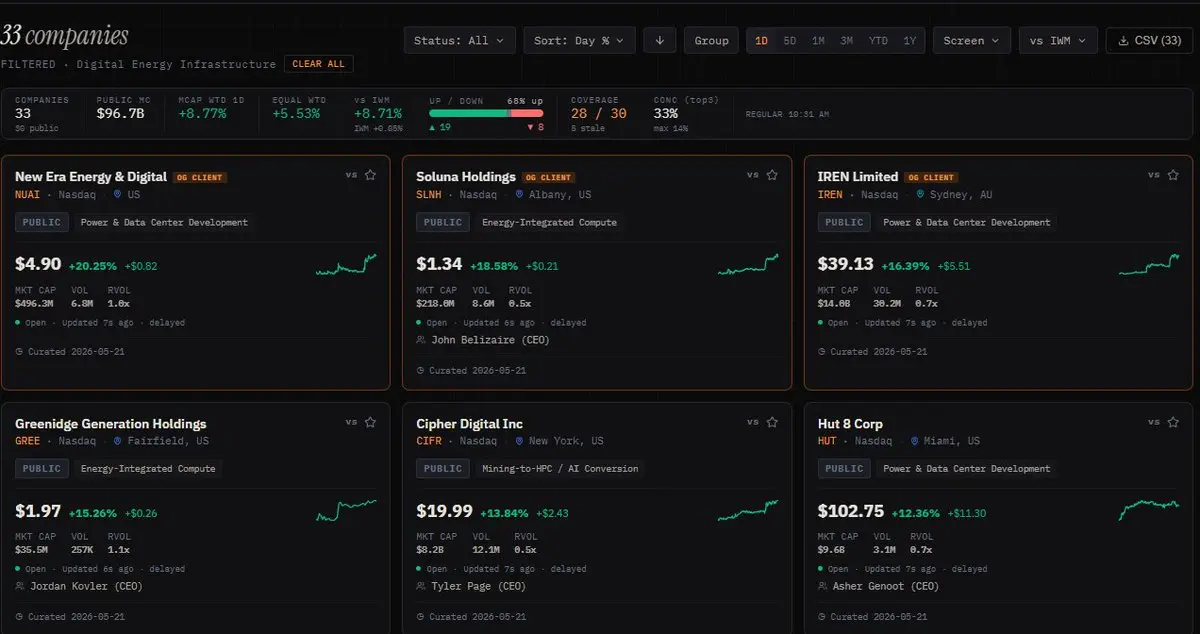Open the IREN ticker link

pyautogui.click(x=830, y=195)
